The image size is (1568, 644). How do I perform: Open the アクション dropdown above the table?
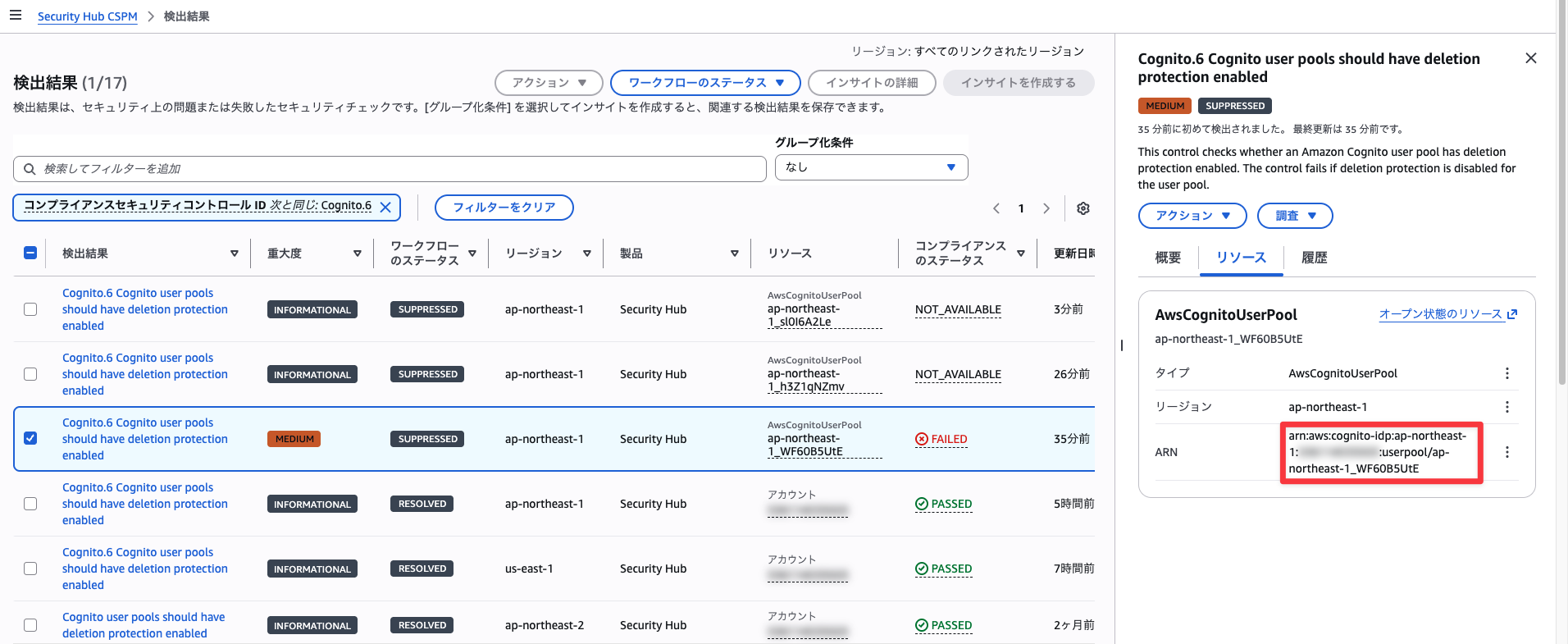549,83
